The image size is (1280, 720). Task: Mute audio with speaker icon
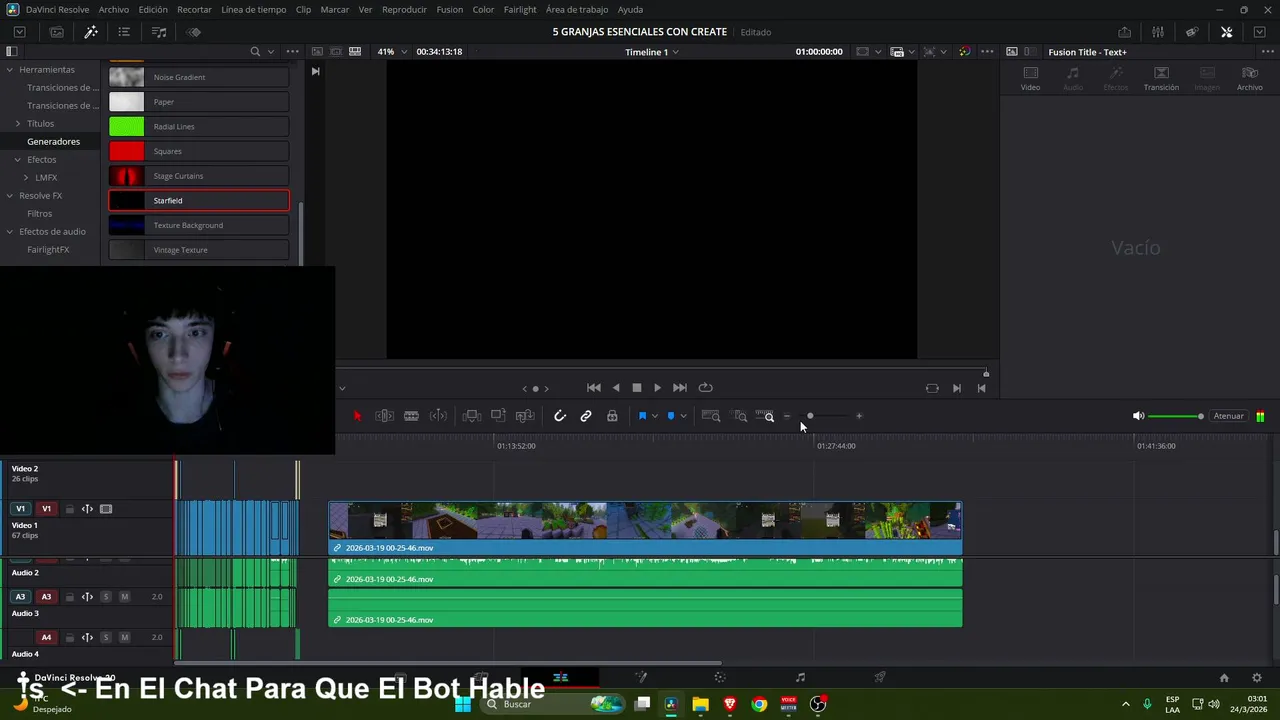pyautogui.click(x=1138, y=416)
